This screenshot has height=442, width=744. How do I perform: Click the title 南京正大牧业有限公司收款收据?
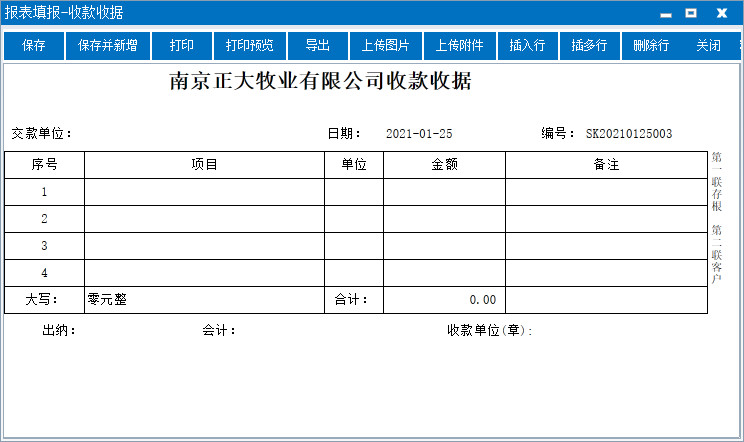point(321,81)
